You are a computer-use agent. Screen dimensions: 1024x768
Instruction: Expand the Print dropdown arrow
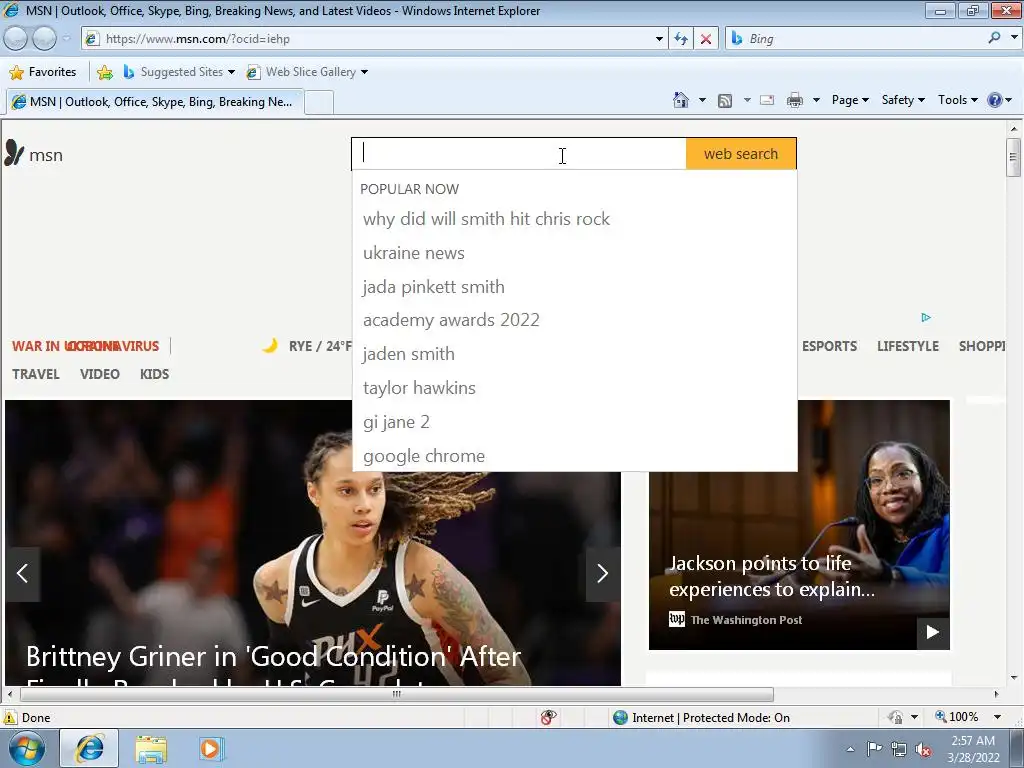click(816, 100)
